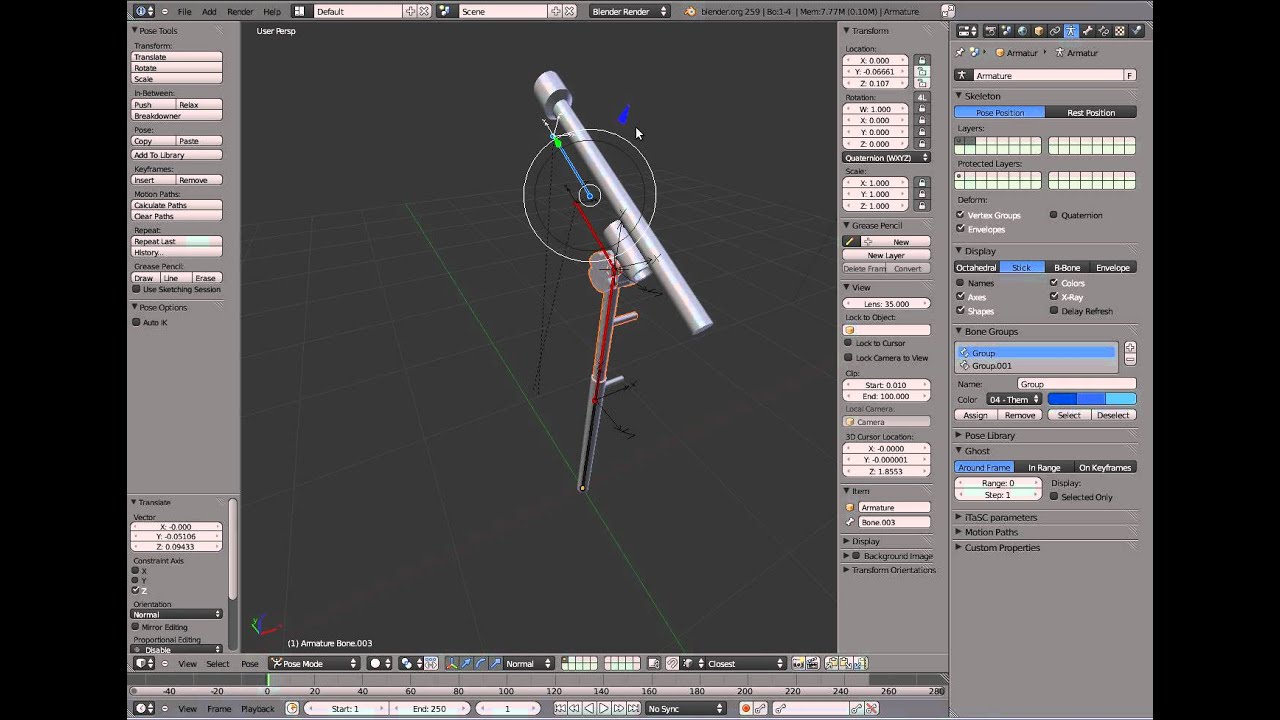This screenshot has width=1280, height=720.
Task: Enable the Quaternion deform checkbox
Action: click(1053, 215)
